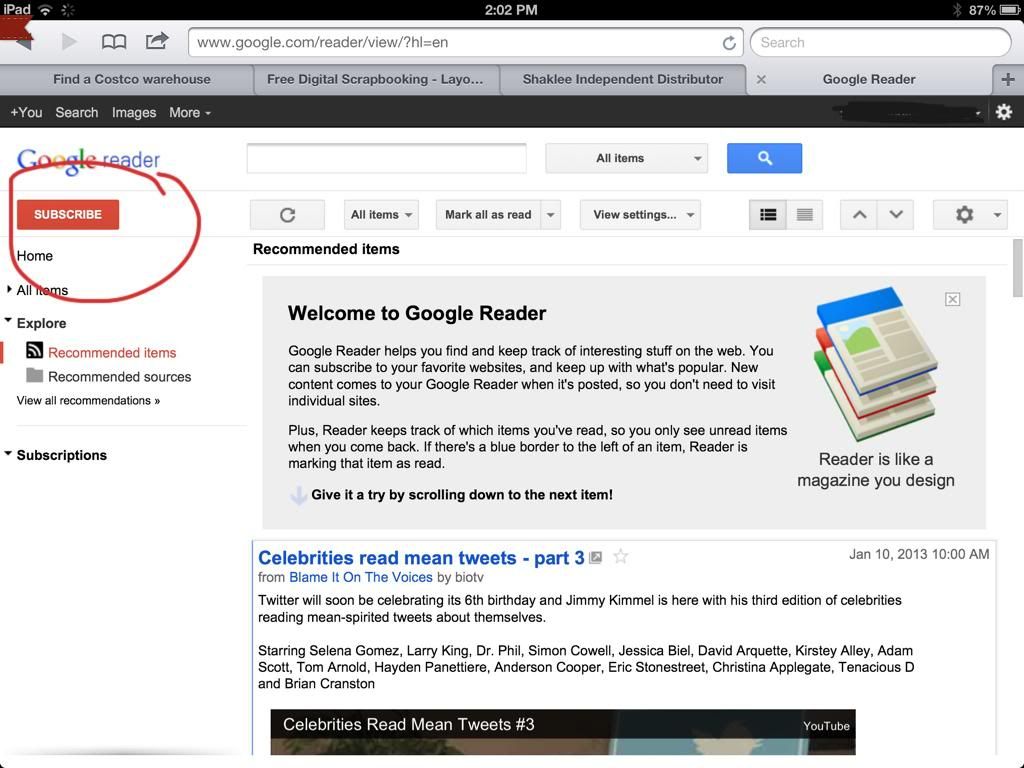Viewport: 1024px width, 768px height.
Task: Open +You in the Google bar
Action: [26, 112]
